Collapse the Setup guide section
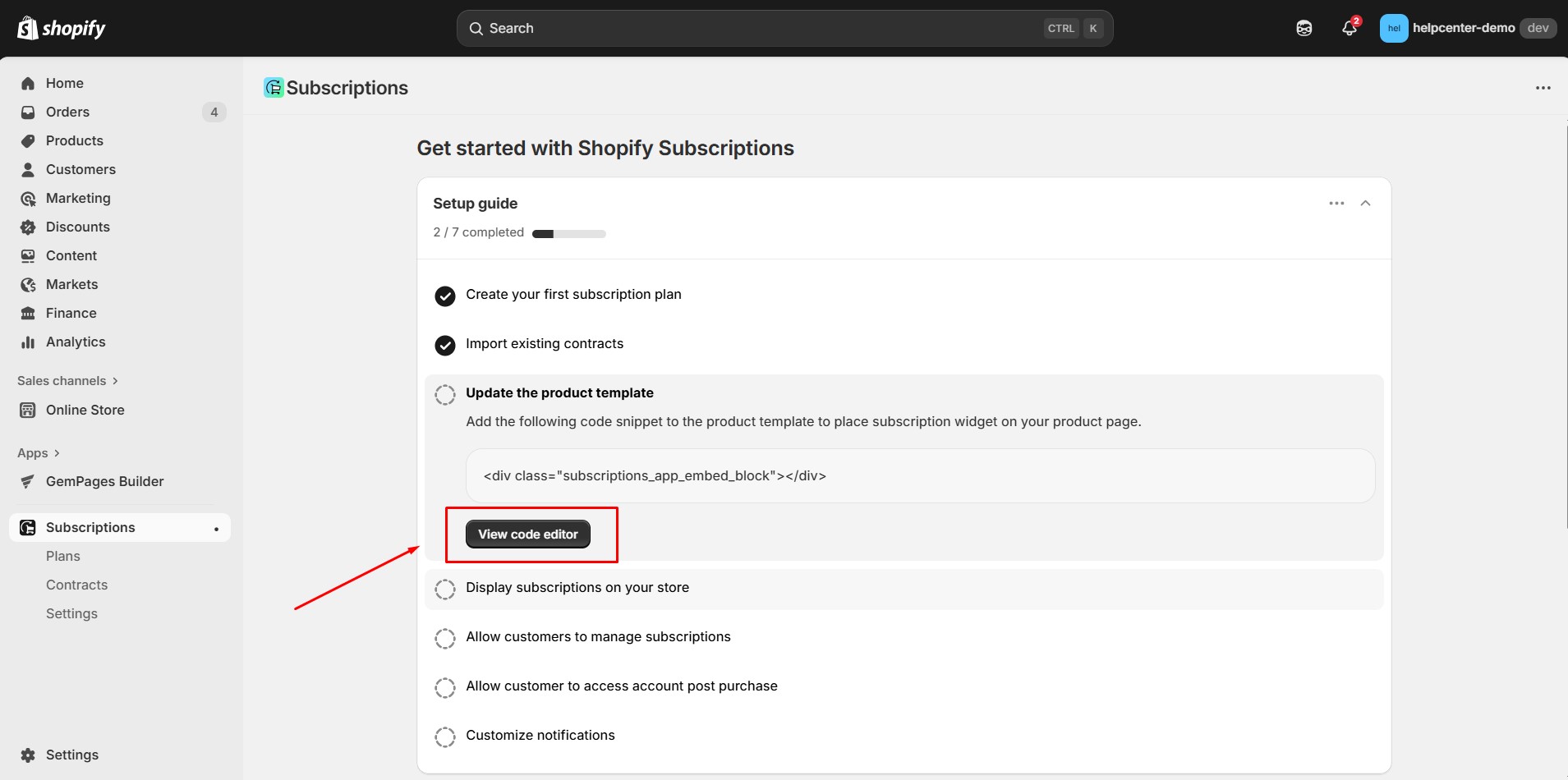The image size is (1568, 780). tap(1366, 203)
